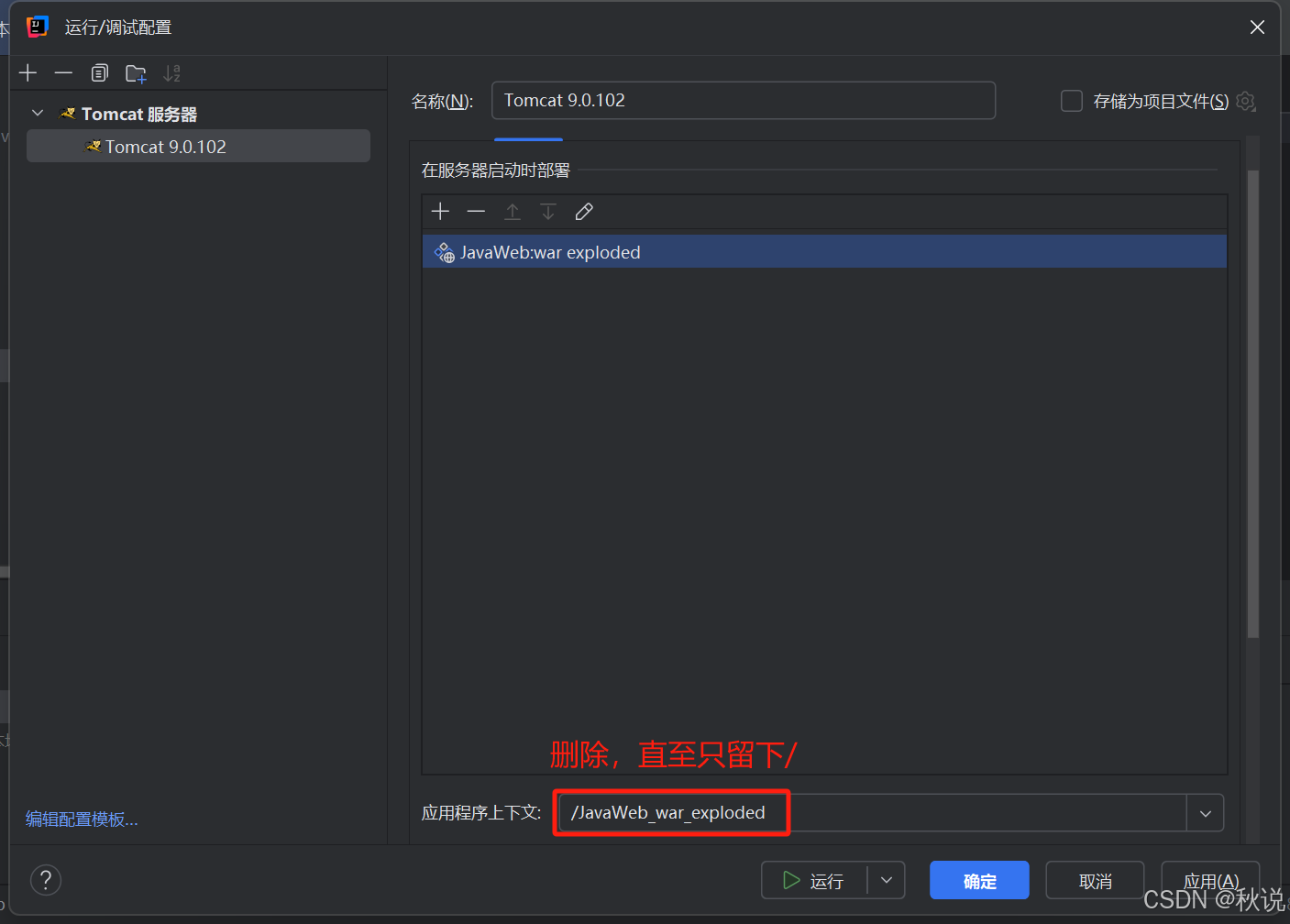Add a deployment artifact with plus icon
This screenshot has height=924, width=1290.
[440, 212]
